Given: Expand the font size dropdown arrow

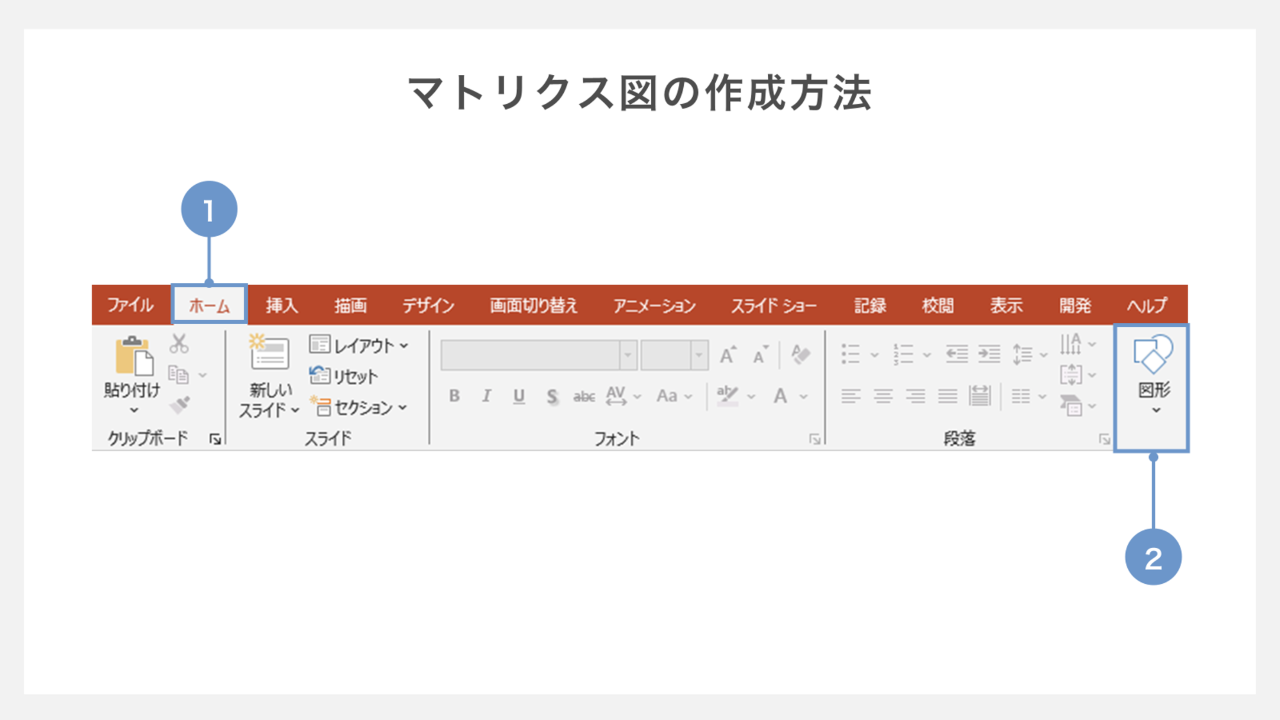Looking at the screenshot, I should [699, 355].
